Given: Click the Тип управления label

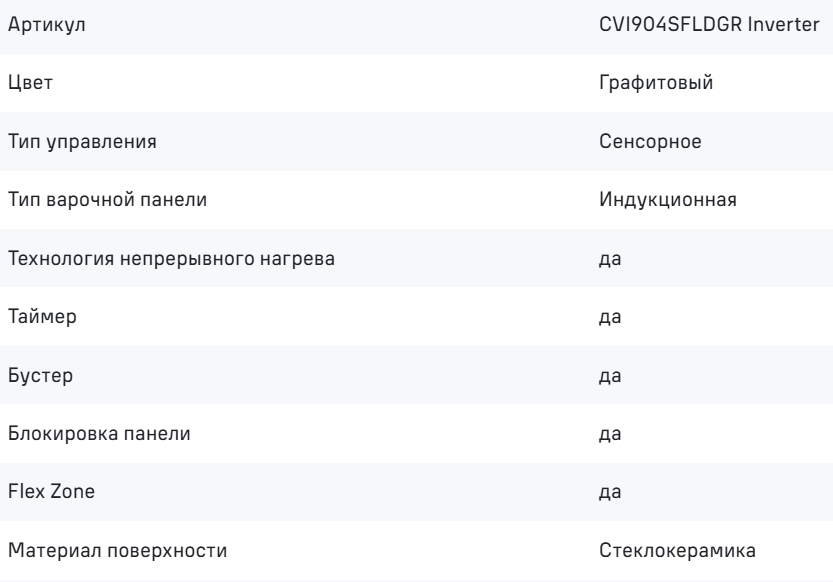Looking at the screenshot, I should point(82,142).
